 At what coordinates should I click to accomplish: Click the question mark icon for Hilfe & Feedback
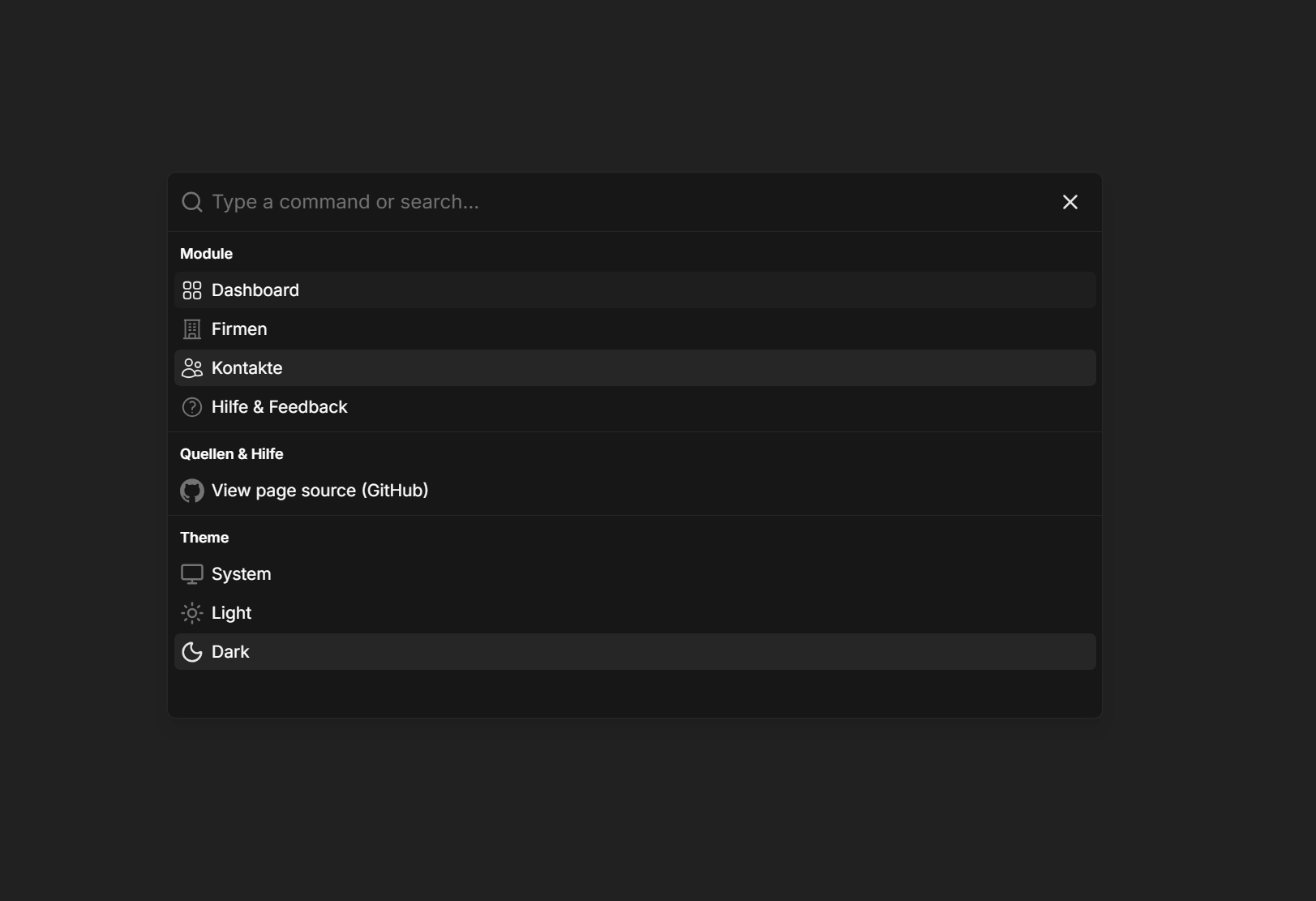(x=191, y=406)
